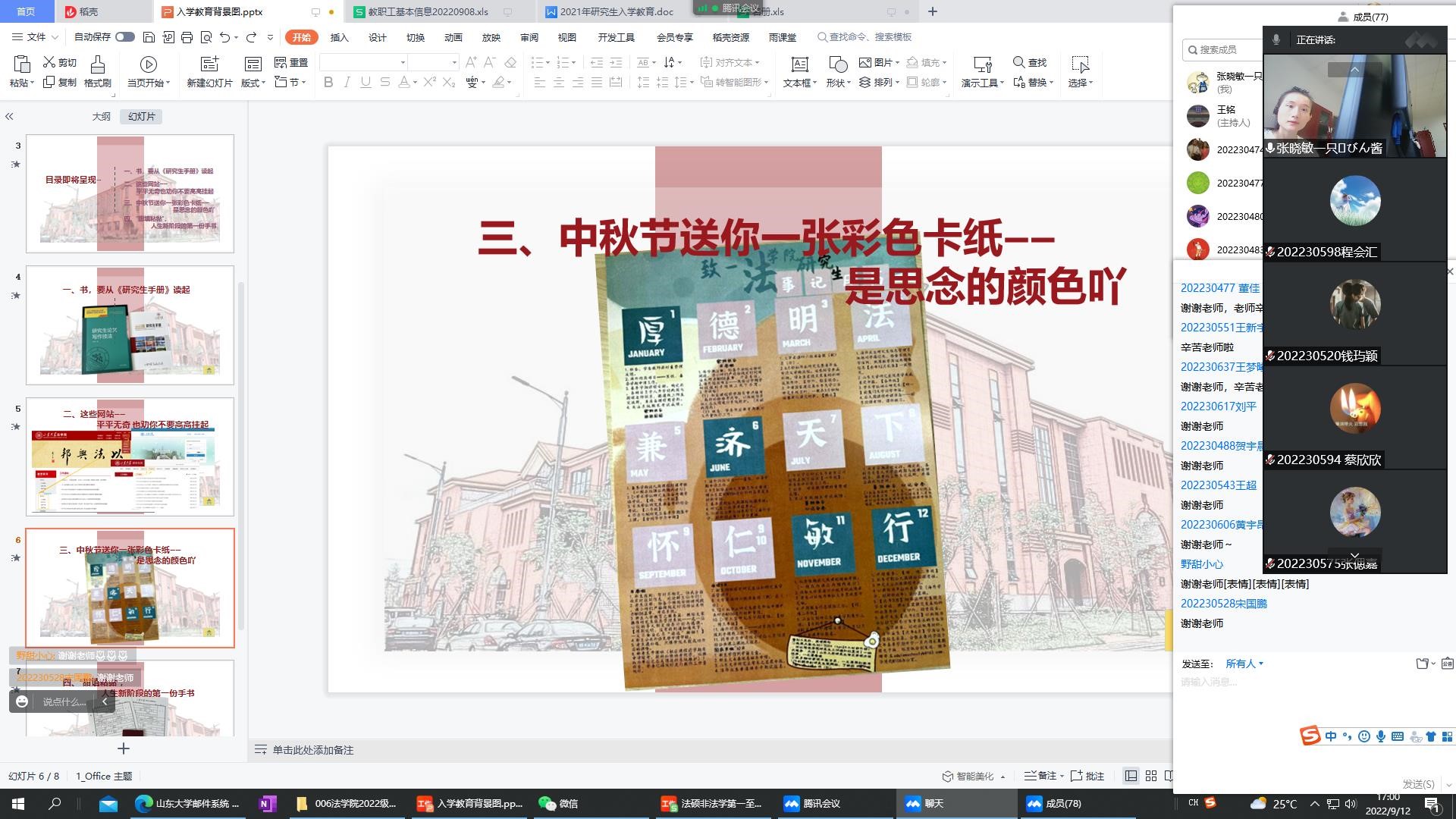Open Tencent Meeting chat emoji button

coord(22,701)
